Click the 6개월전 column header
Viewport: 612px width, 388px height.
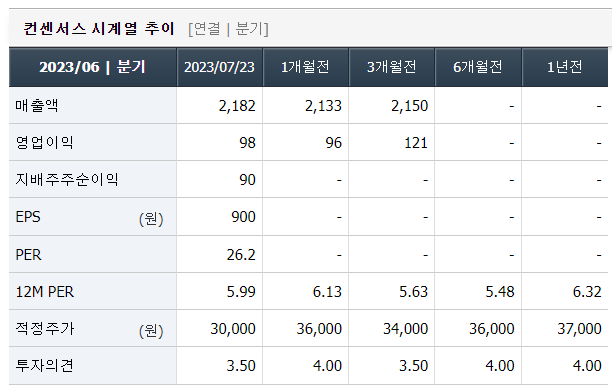tap(478, 67)
